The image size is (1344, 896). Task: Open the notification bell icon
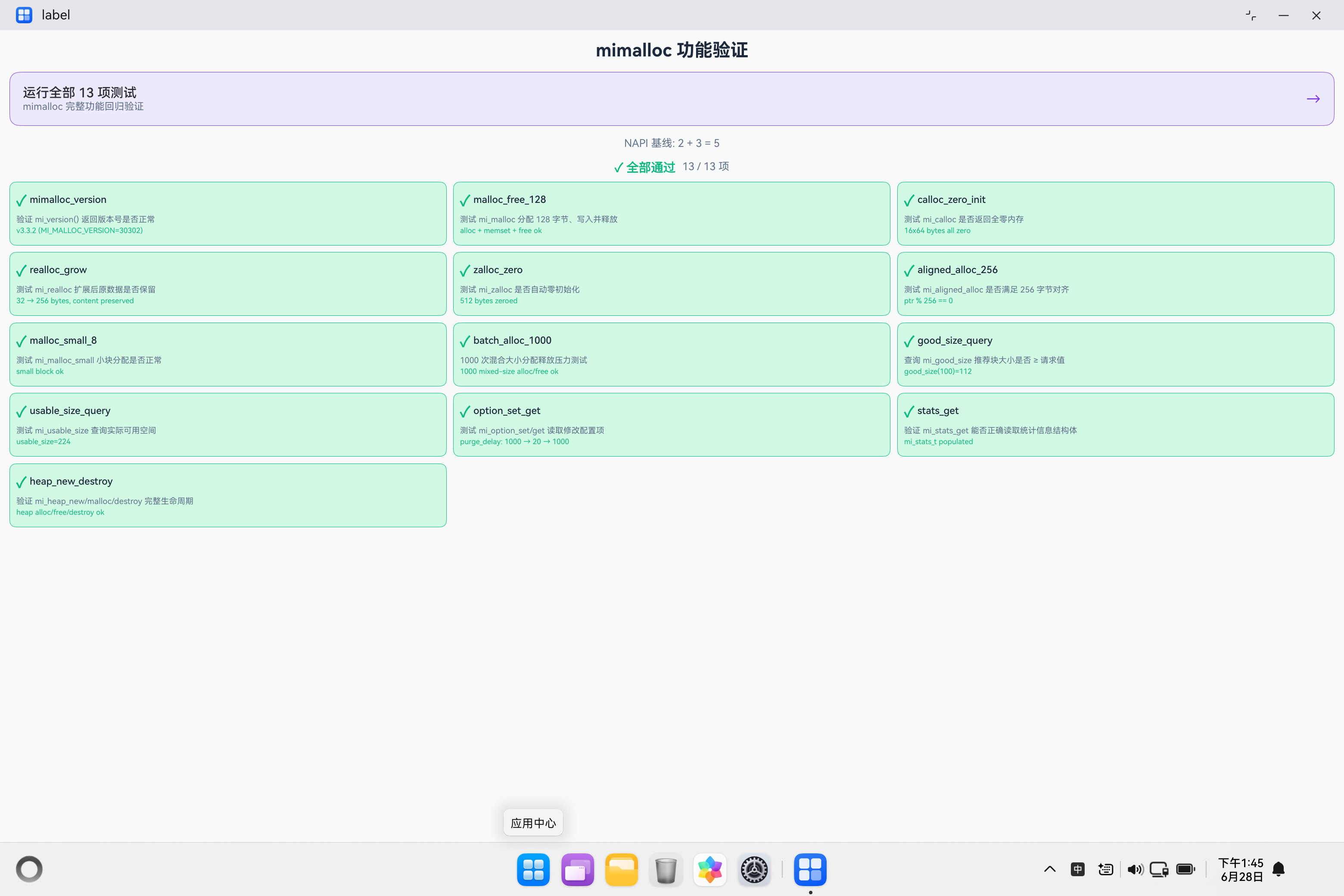coord(1279,869)
